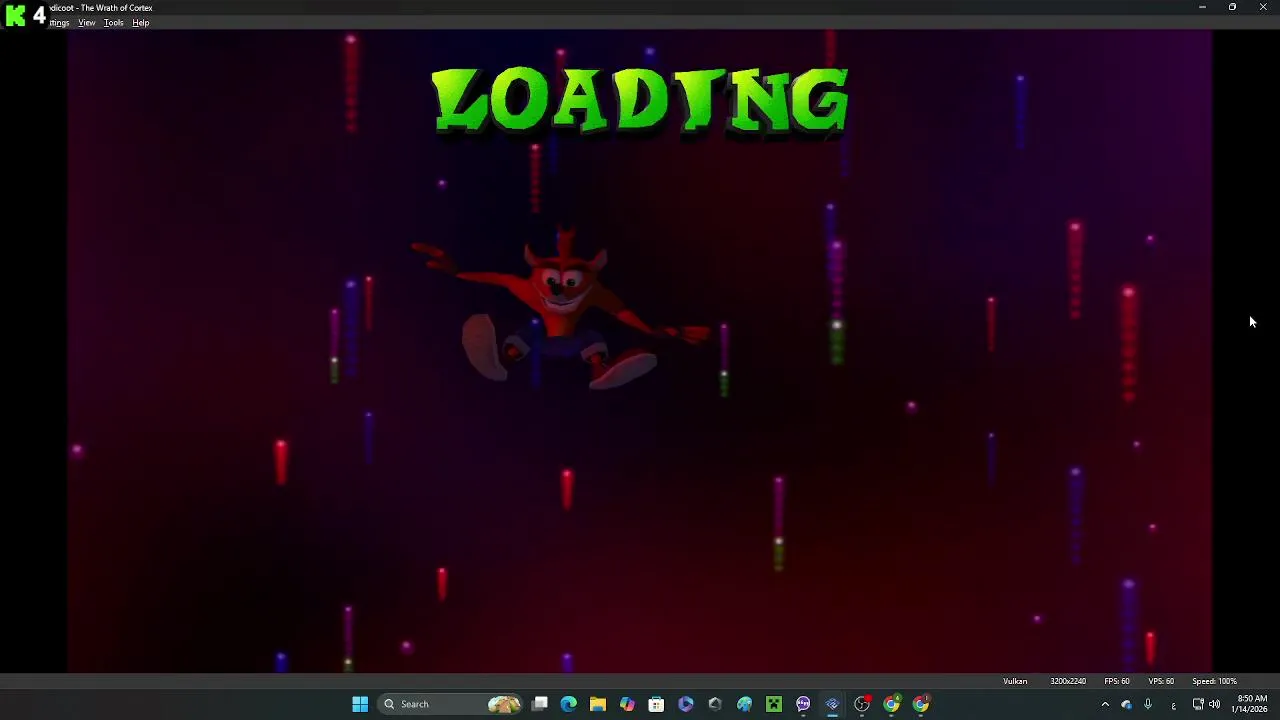Show hidden system tray icons
Screen dimensions: 1280x720
tap(1105, 704)
